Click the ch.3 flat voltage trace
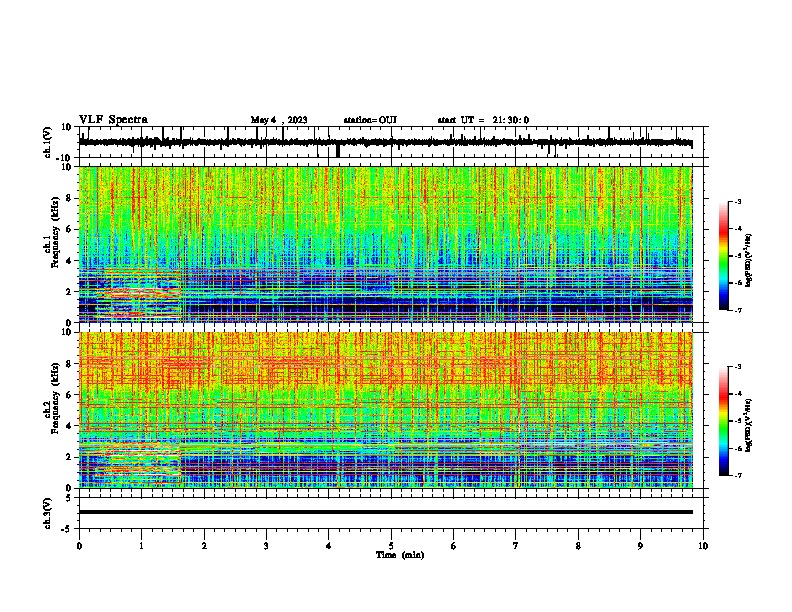Screen dimensions: 792x612 (386, 512)
